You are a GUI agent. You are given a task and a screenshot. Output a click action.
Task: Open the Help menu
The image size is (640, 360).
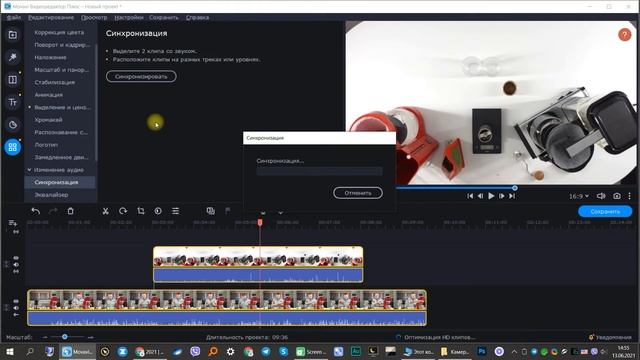[197, 18]
